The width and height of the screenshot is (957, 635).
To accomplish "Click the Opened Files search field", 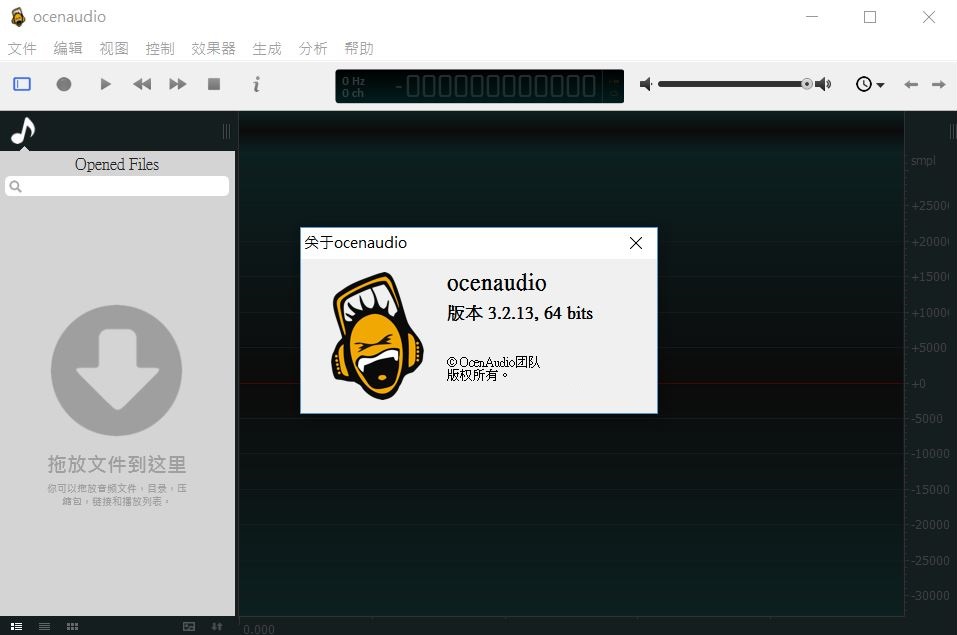I will [x=117, y=186].
